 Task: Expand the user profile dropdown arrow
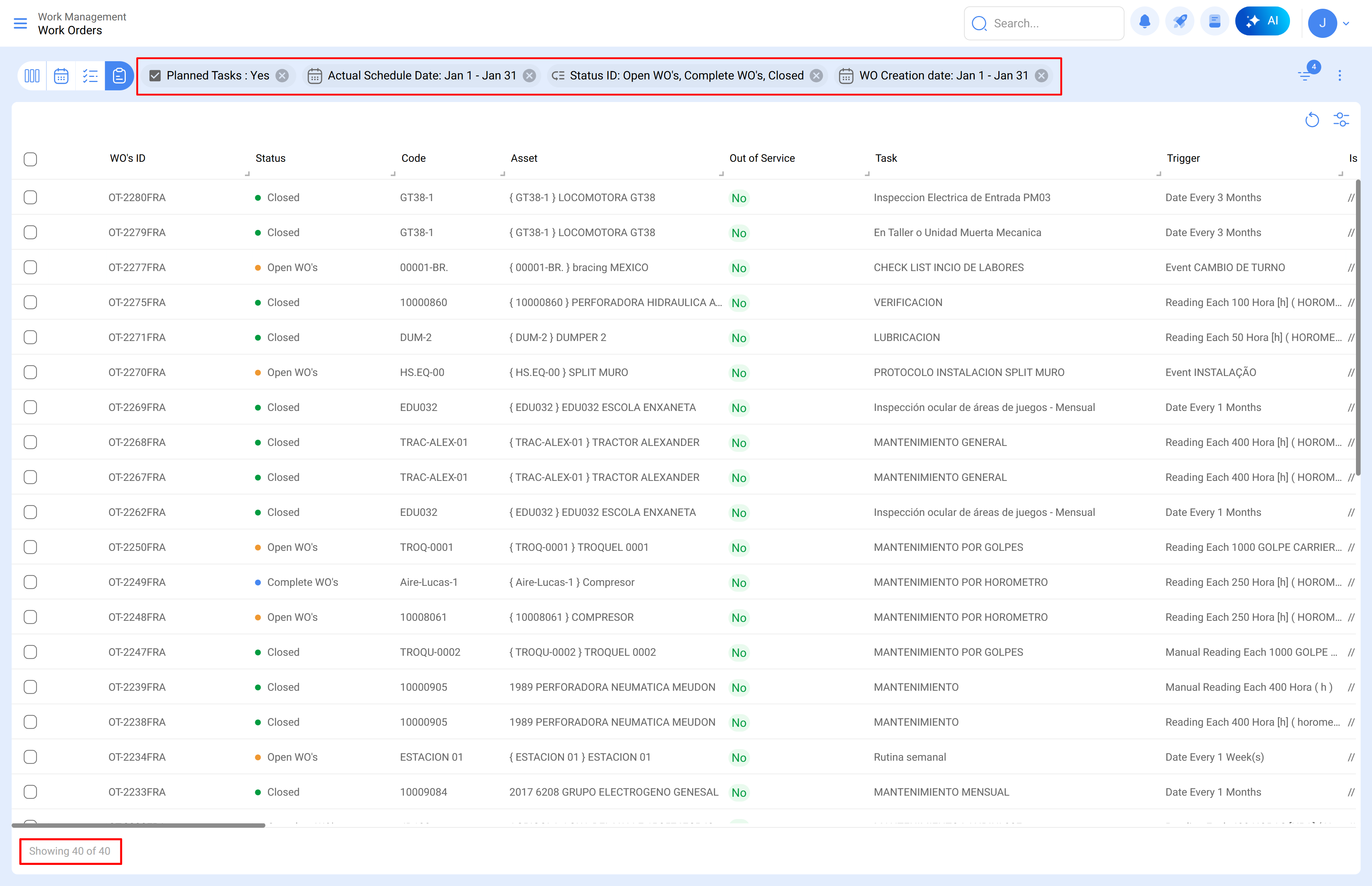[x=1346, y=24]
